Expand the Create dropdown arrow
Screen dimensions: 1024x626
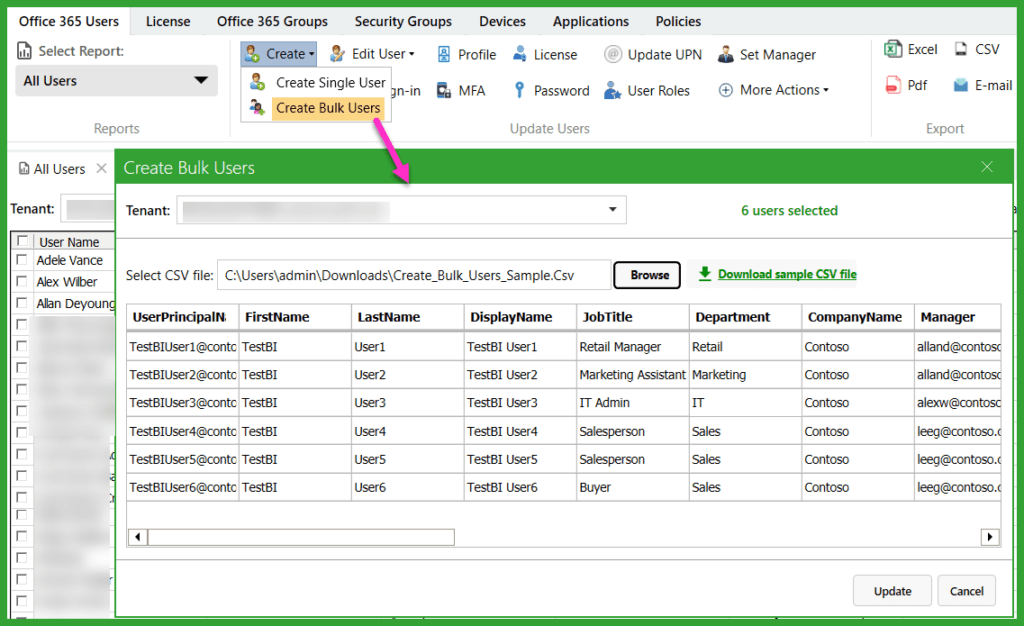[312, 54]
